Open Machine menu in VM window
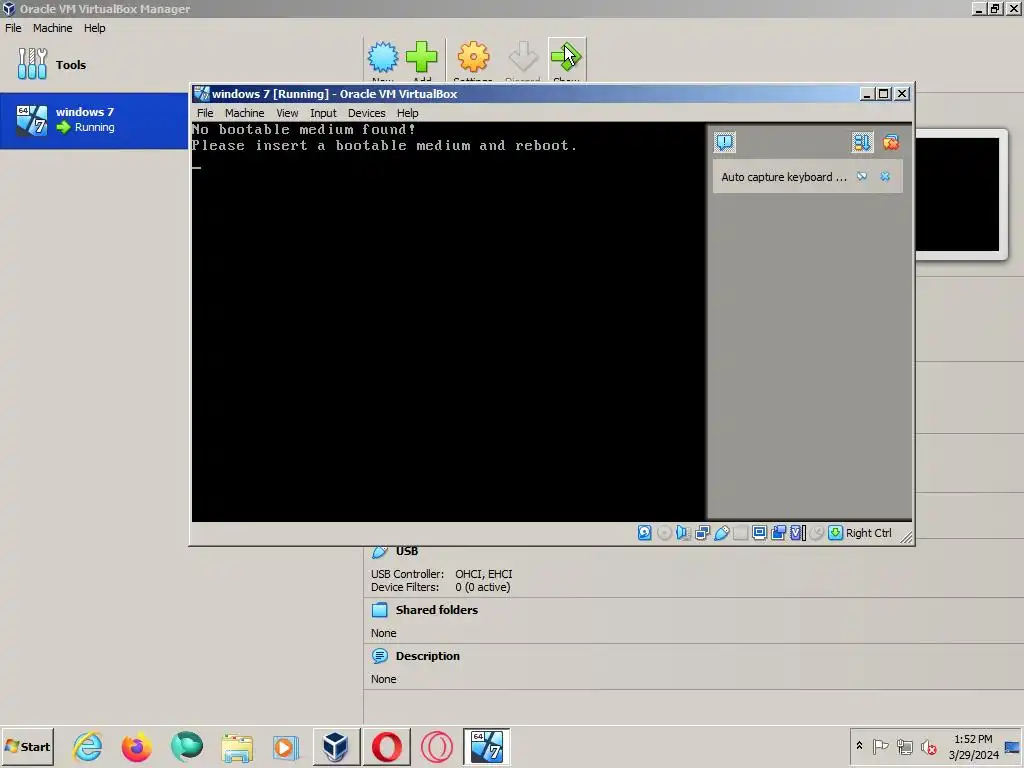 point(244,113)
